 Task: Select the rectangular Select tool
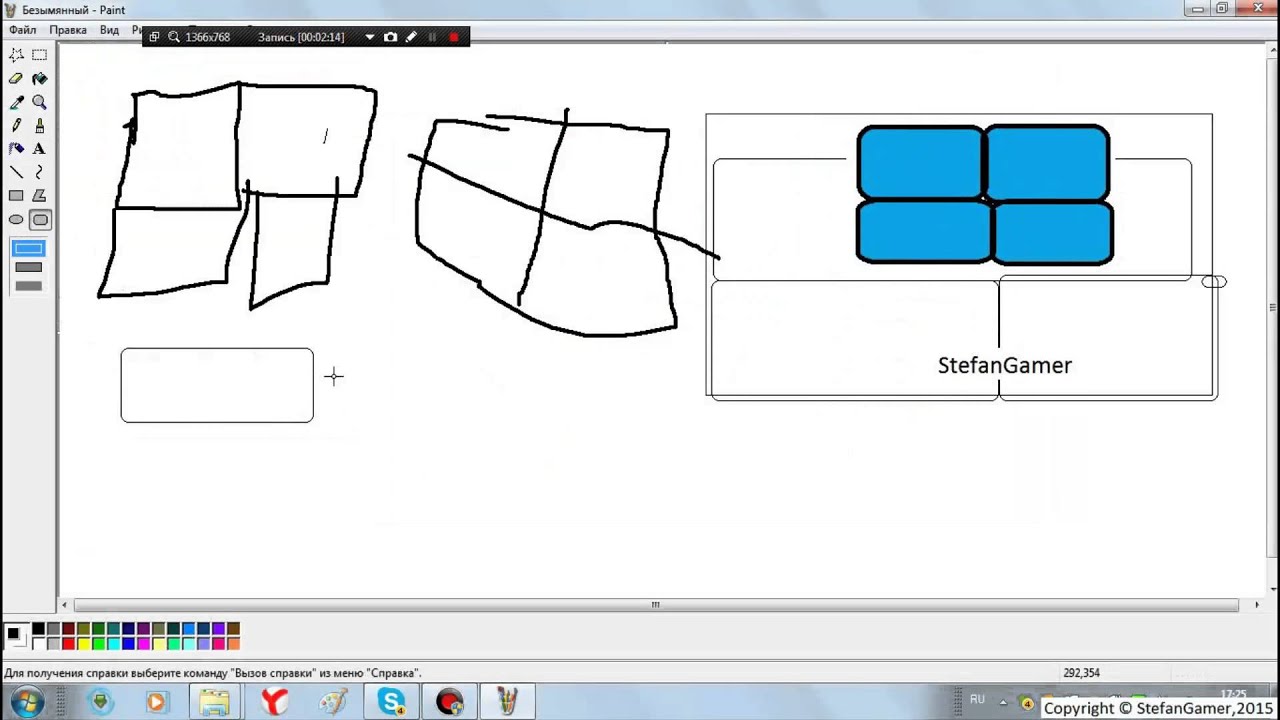pos(40,55)
